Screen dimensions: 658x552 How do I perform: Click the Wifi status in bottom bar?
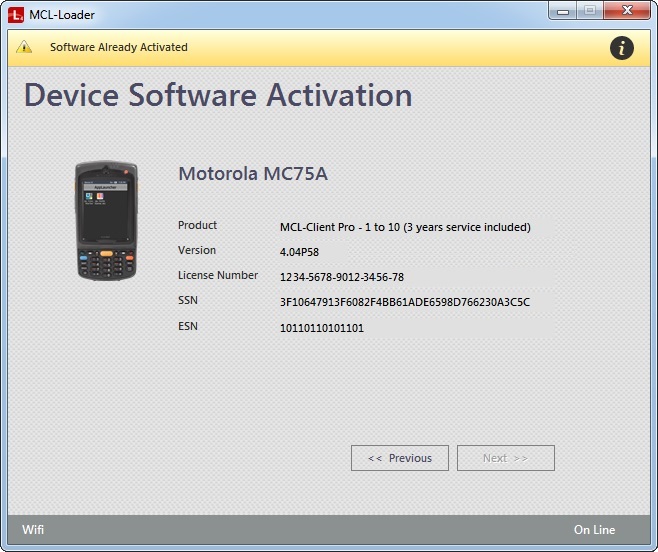click(x=33, y=530)
